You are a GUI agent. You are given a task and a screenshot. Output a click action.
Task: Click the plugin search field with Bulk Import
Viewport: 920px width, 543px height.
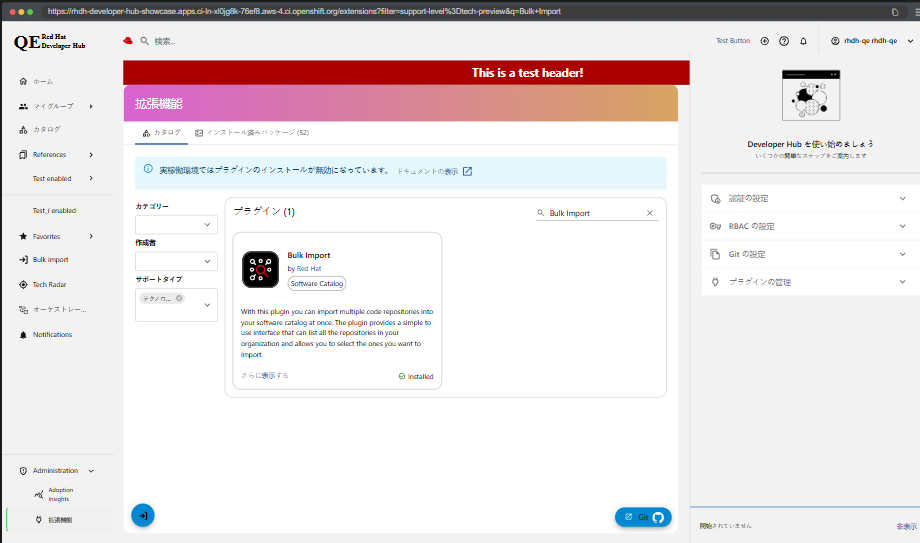click(596, 213)
